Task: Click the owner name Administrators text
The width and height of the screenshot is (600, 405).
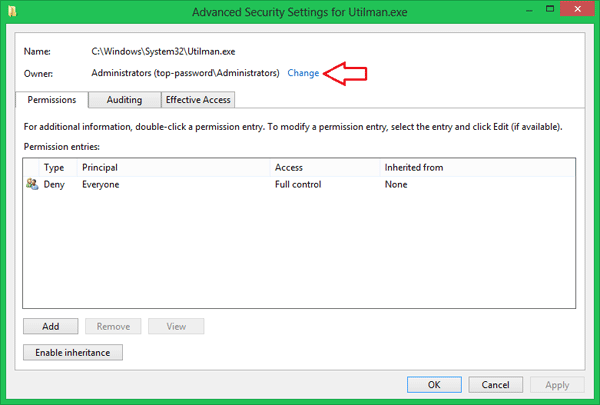Action: (x=185, y=73)
